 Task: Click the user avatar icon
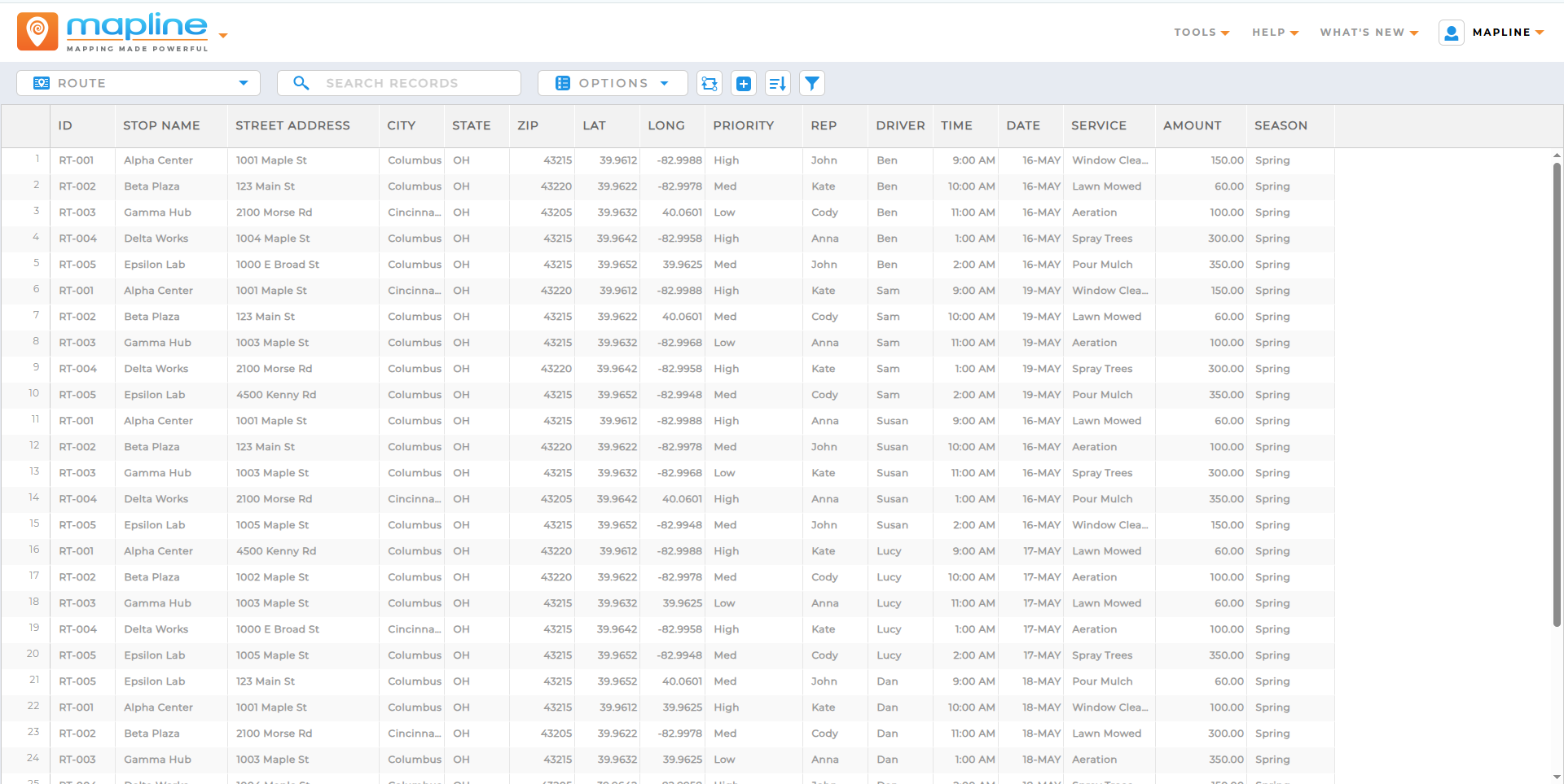pos(1452,32)
